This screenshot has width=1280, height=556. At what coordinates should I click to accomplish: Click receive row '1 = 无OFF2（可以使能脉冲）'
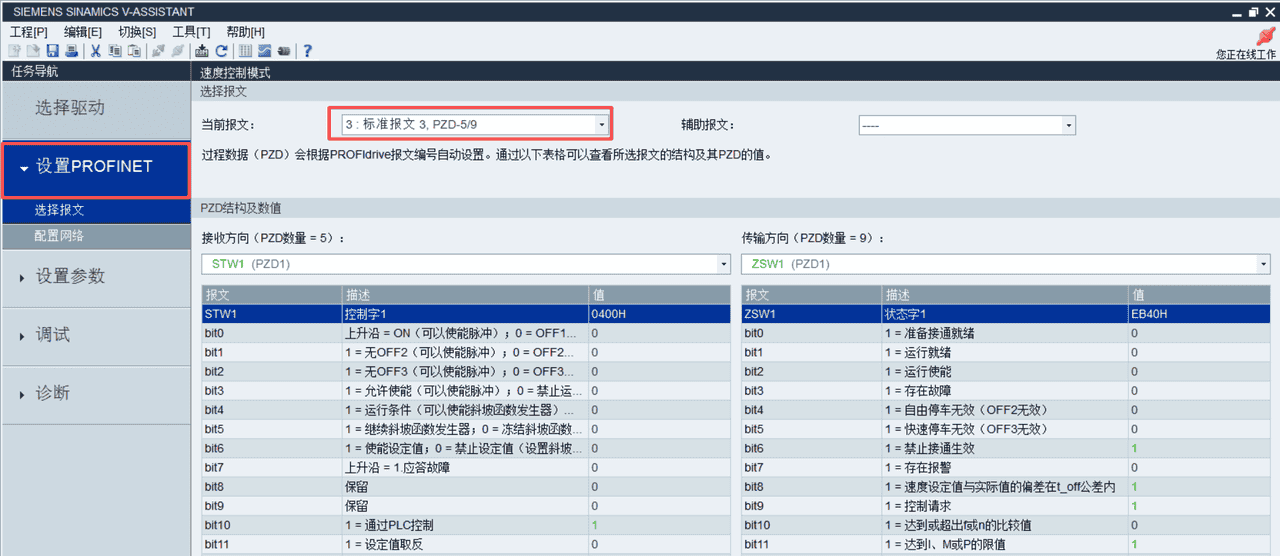point(466,352)
